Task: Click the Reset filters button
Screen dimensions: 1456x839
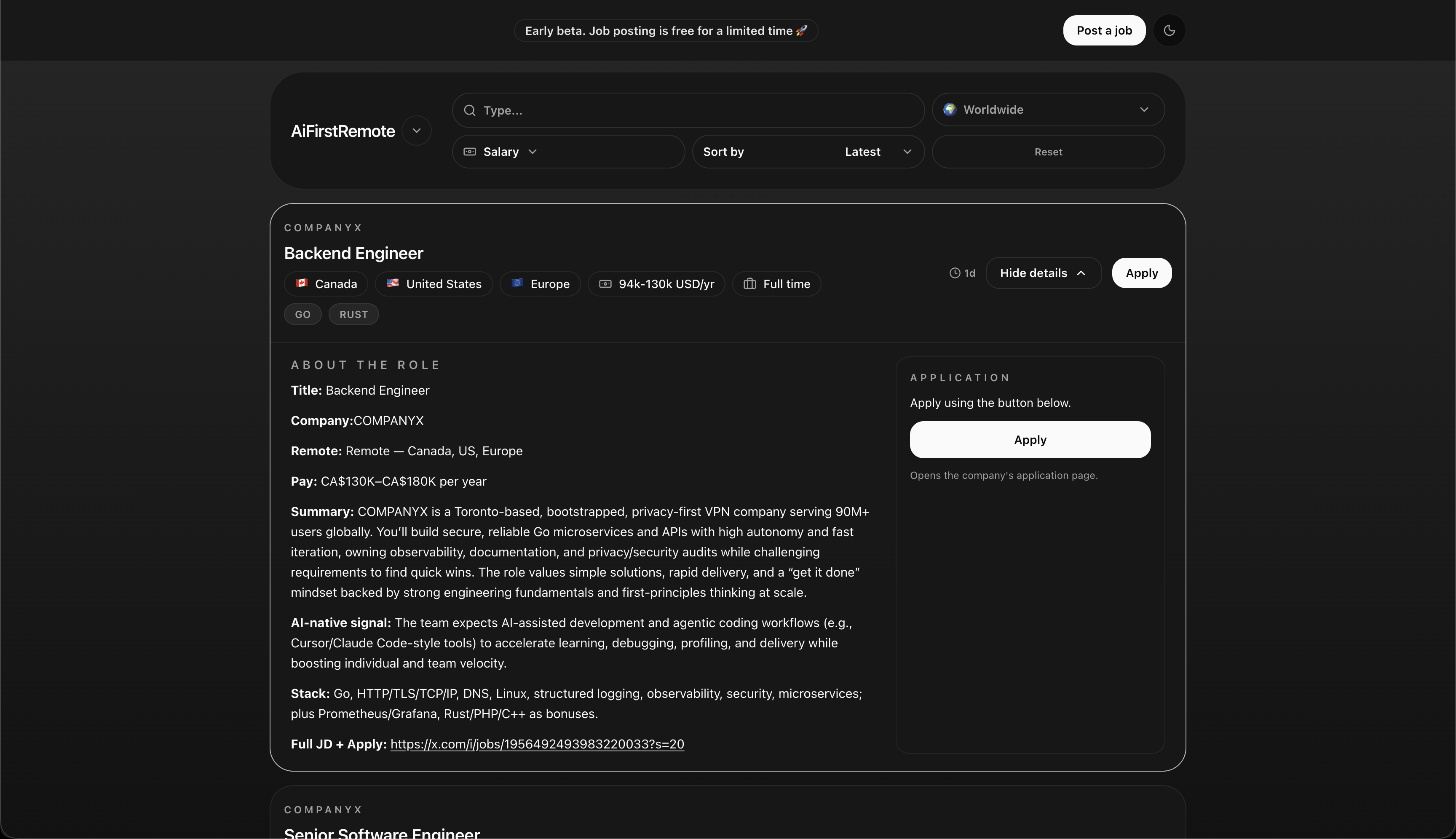Action: [1047, 152]
